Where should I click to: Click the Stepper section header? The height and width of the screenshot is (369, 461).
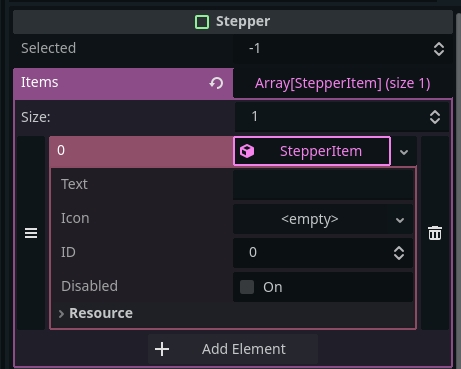click(233, 22)
